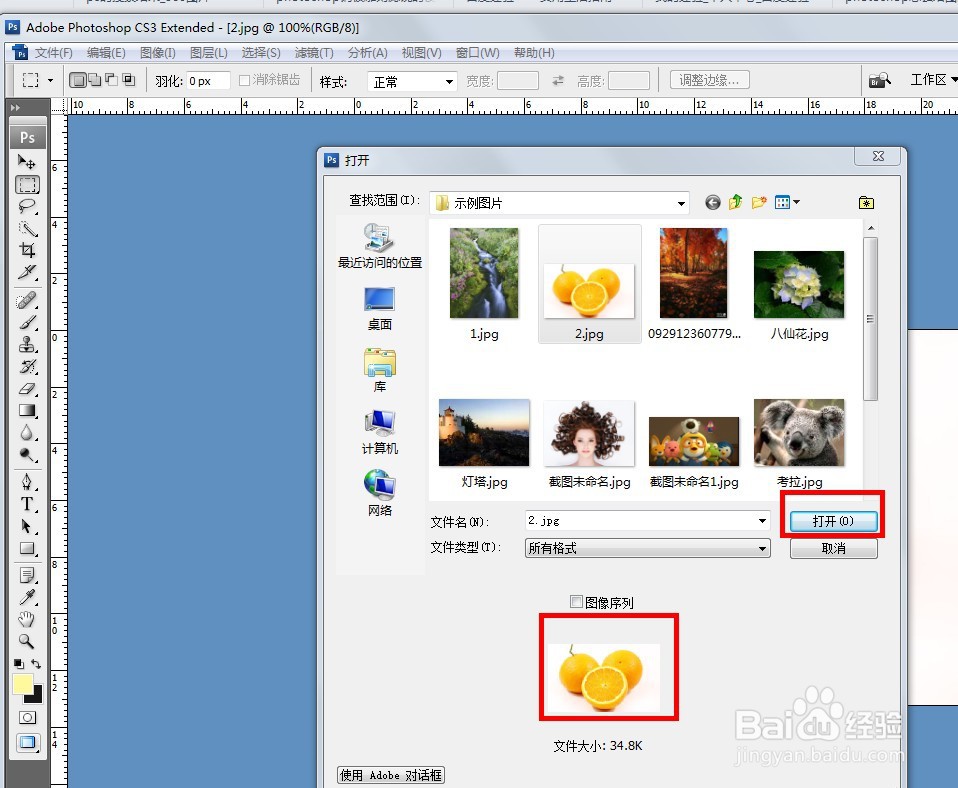Click the foreground color swatch
Image resolution: width=958 pixels, height=788 pixels.
(x=22, y=685)
